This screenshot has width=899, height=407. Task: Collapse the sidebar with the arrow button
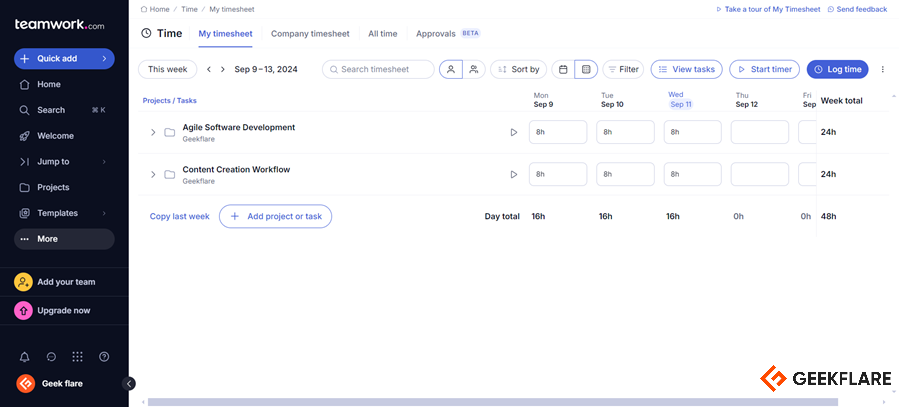(129, 383)
